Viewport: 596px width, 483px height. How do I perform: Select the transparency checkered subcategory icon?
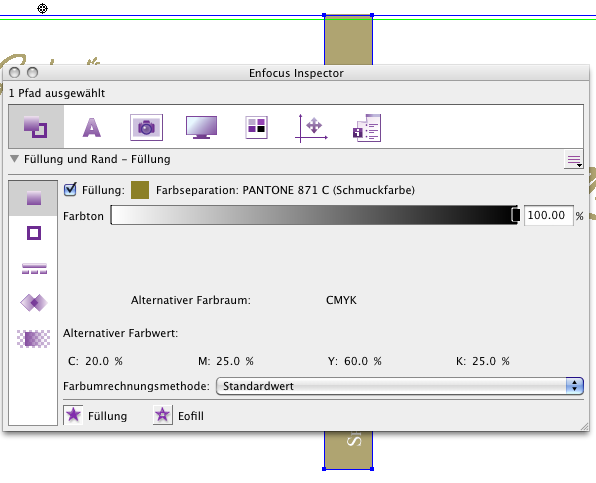pyautogui.click(x=33, y=338)
